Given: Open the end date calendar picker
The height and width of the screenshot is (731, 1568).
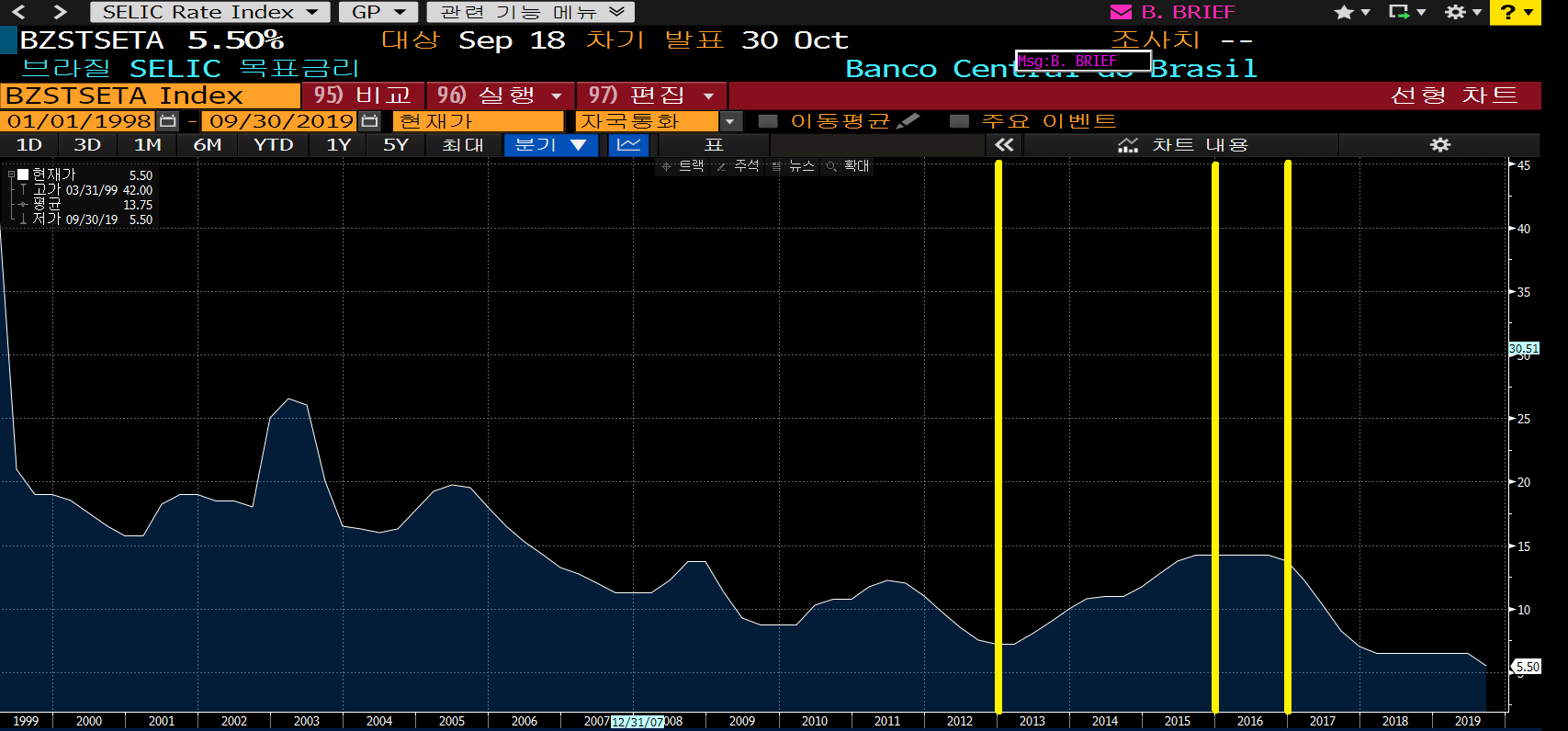Looking at the screenshot, I should point(369,120).
